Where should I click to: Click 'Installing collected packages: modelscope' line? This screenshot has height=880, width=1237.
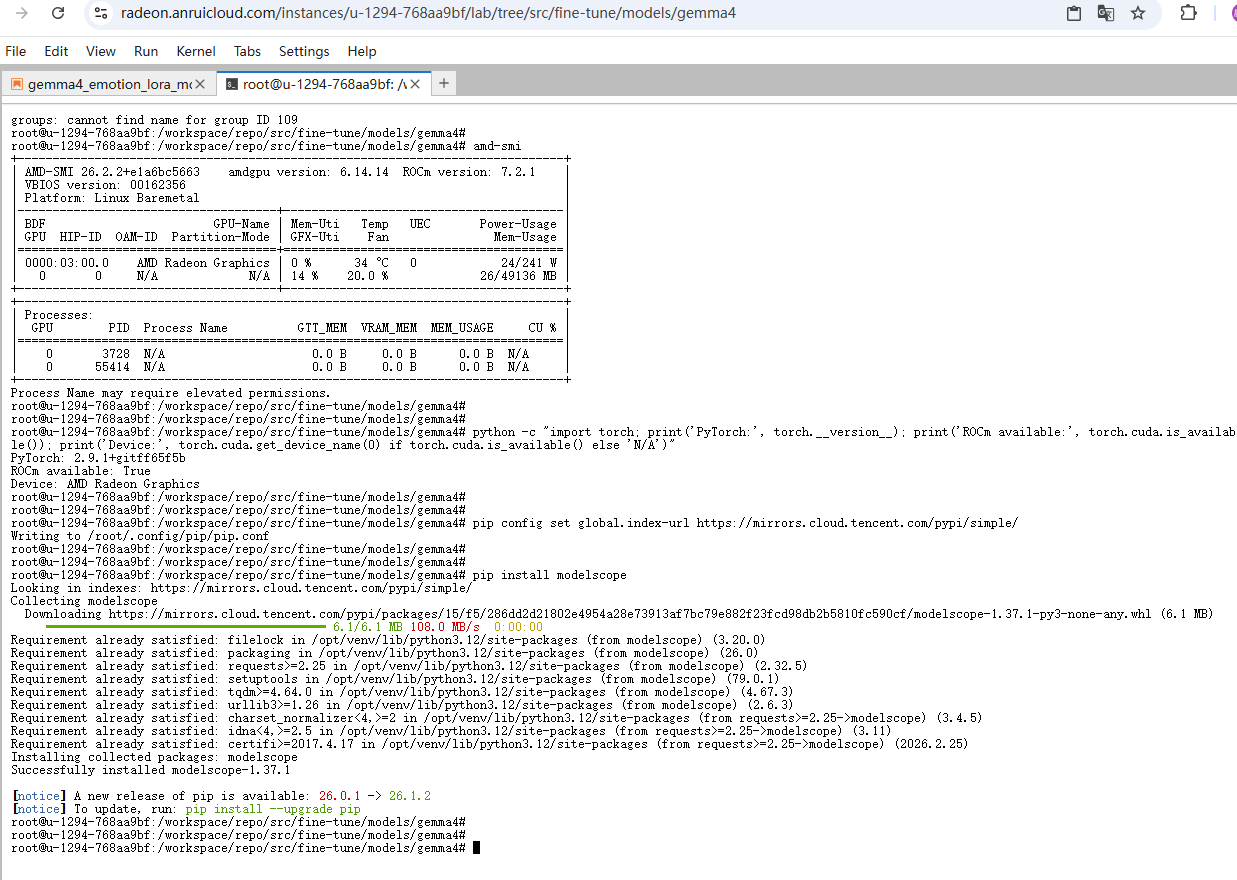(x=154, y=757)
